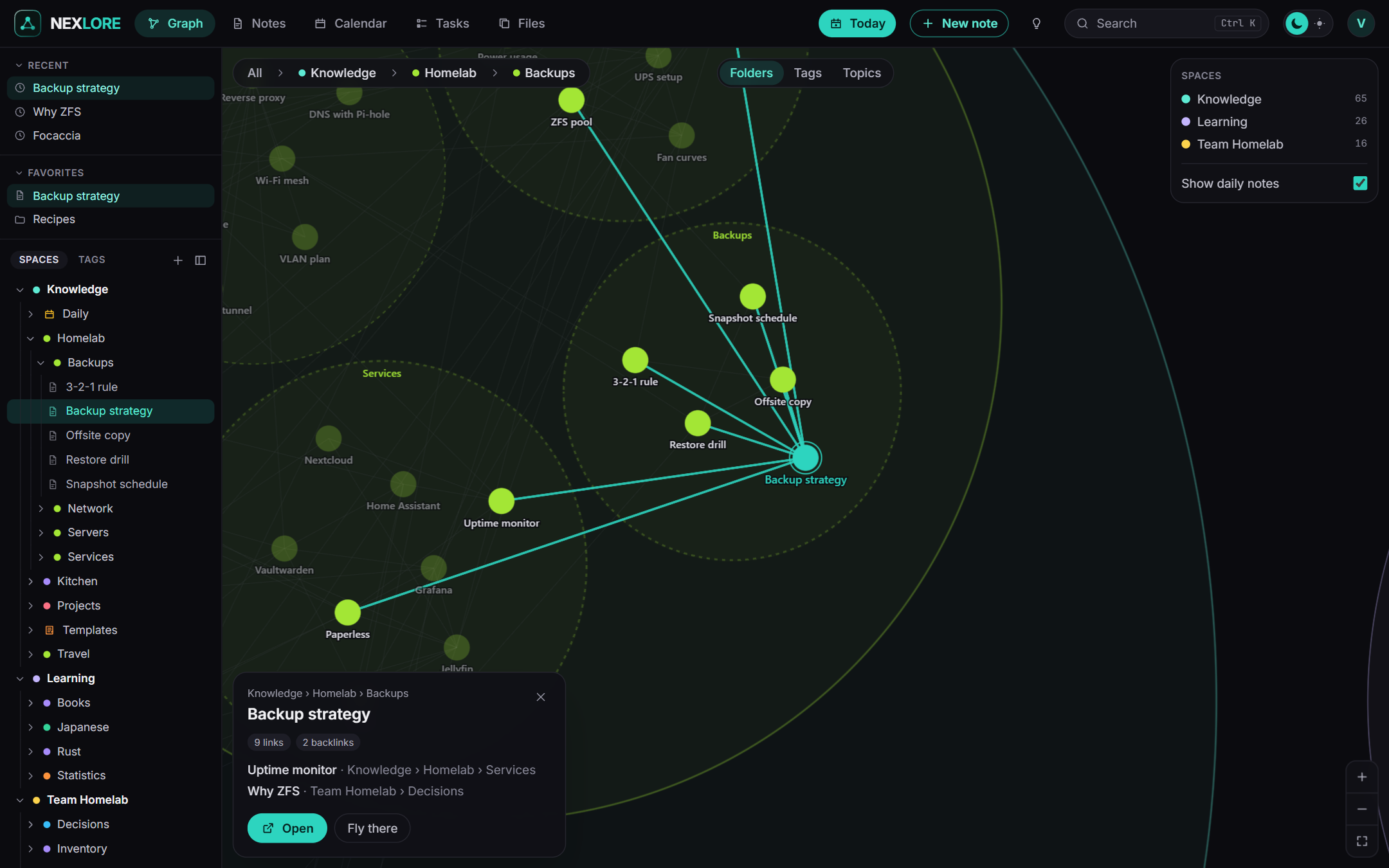1389x868 pixels.
Task: Toggle Team Homelab space in Spaces panel
Action: click(1274, 144)
